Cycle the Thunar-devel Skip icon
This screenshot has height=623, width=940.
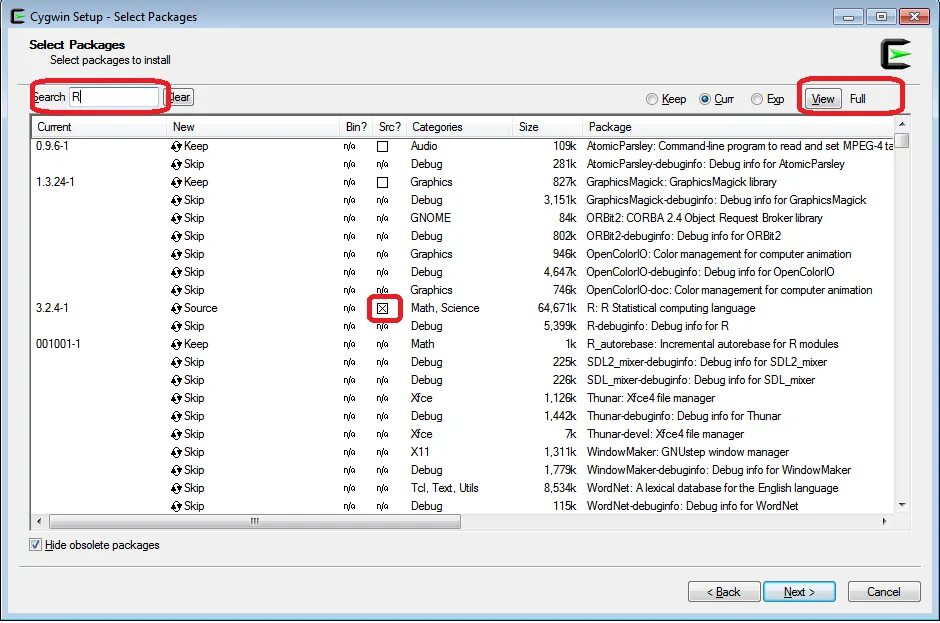click(x=176, y=434)
